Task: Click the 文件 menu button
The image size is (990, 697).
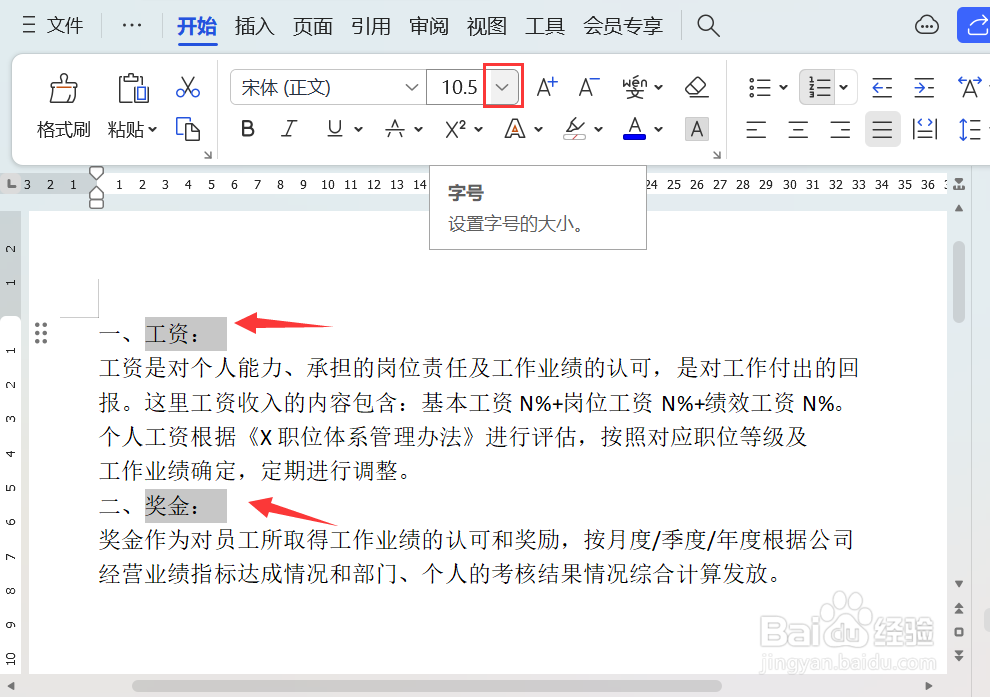Action: tap(66, 26)
